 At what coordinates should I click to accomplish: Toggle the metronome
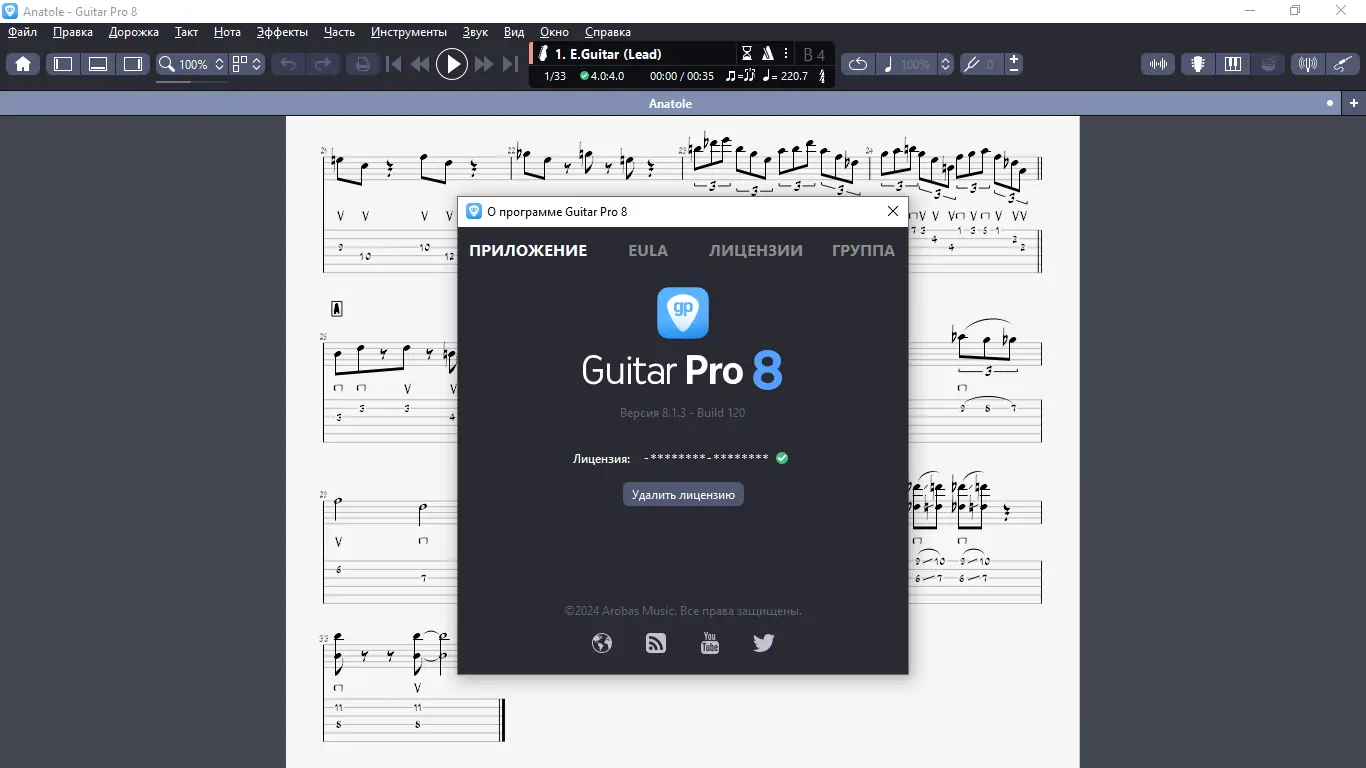[x=768, y=54]
